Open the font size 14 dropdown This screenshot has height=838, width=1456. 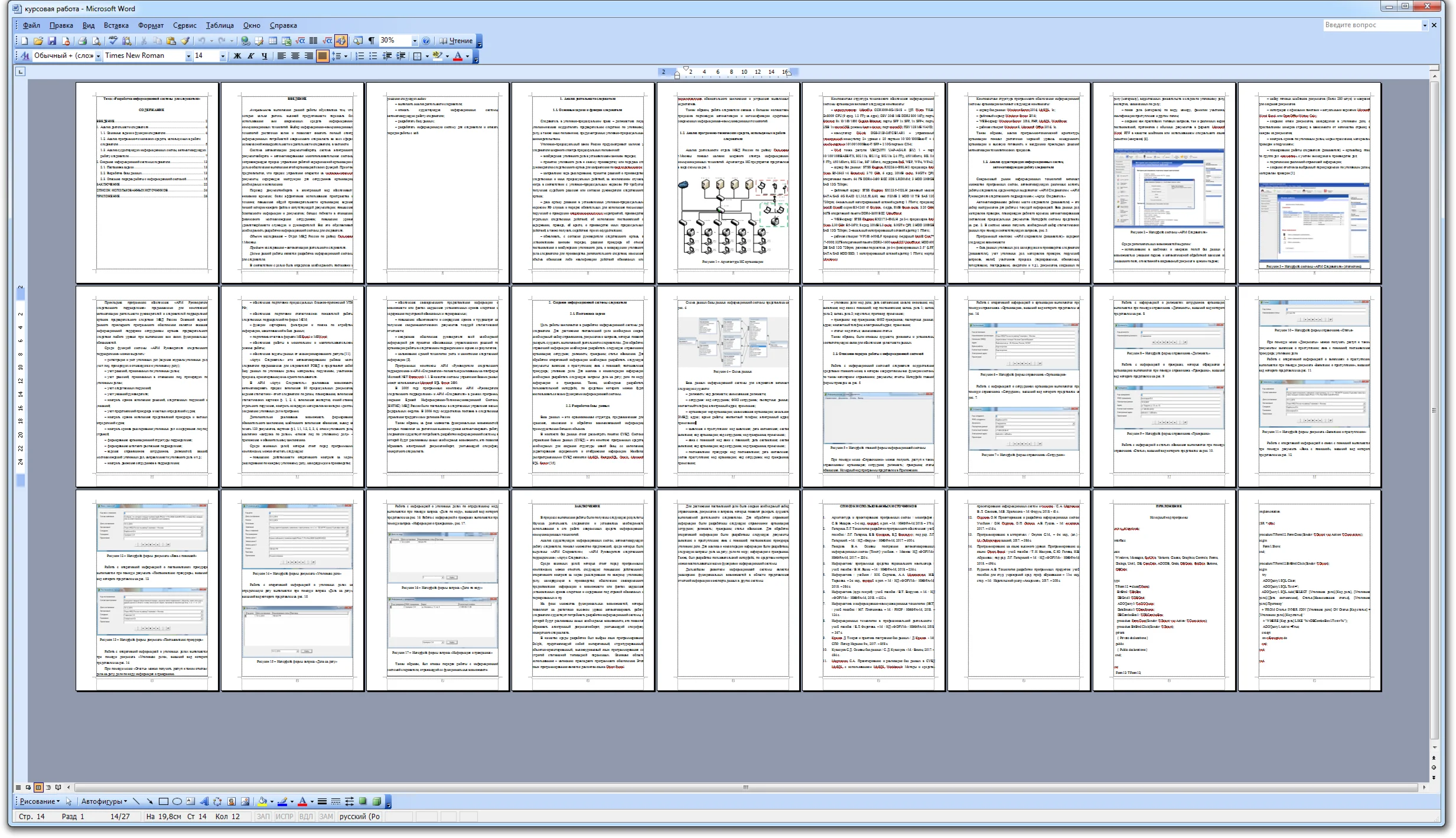223,56
